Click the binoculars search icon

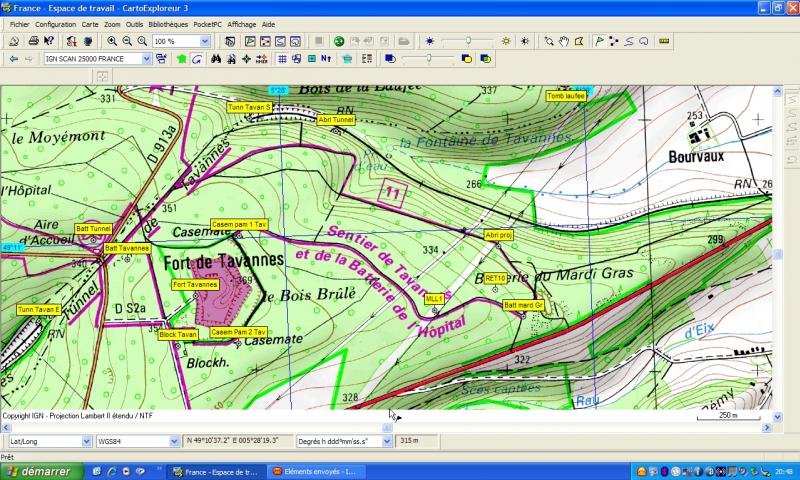coord(216,59)
